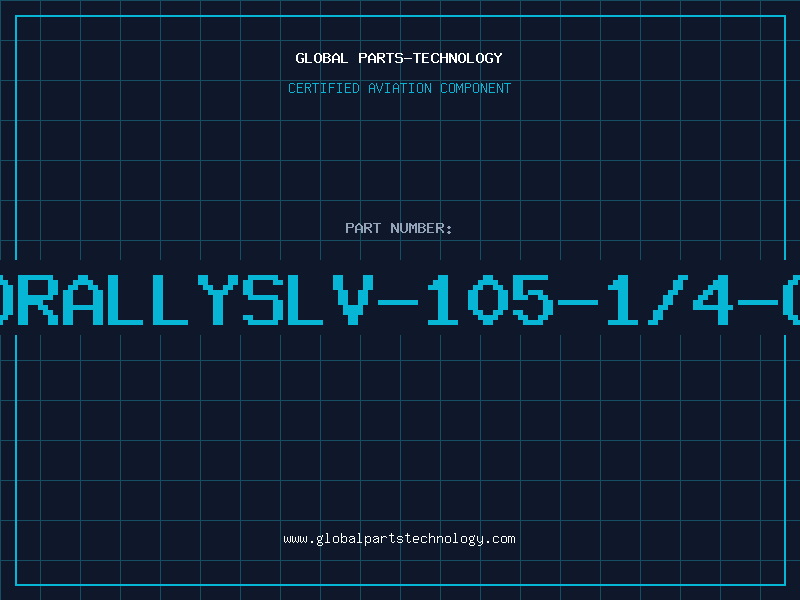Click the dash between V and 105
Screen dimensions: 800x600
pyautogui.click(x=398, y=302)
